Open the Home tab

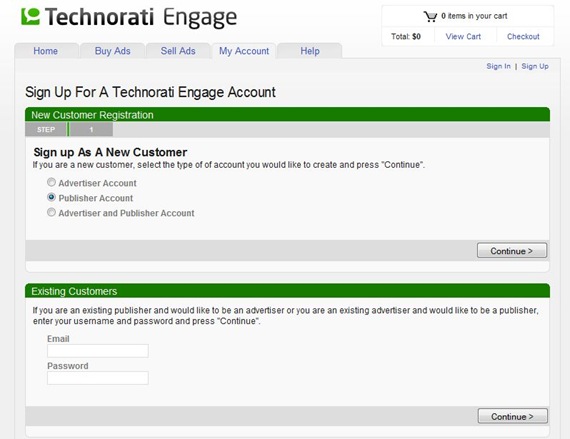(x=46, y=51)
